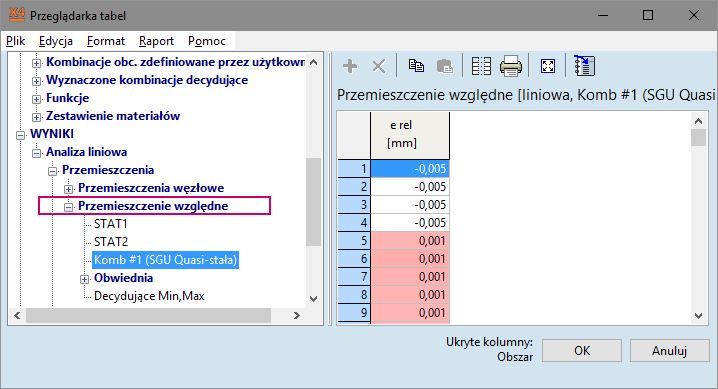The height and width of the screenshot is (389, 718).
Task: Click the application icon in title bar
Action: 16,15
